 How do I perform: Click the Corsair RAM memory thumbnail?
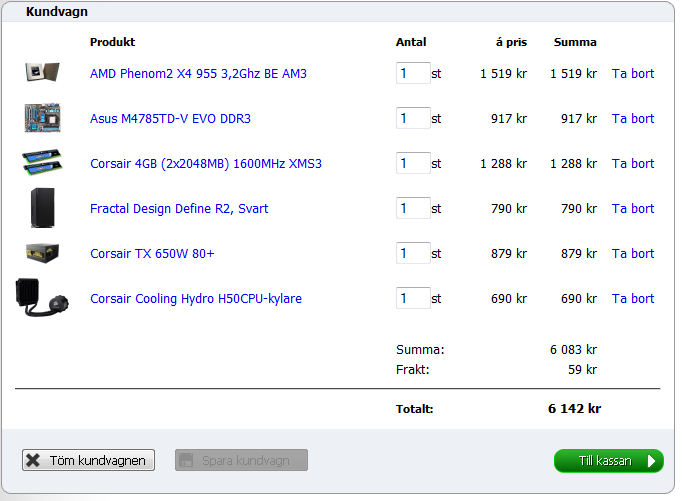(x=43, y=163)
